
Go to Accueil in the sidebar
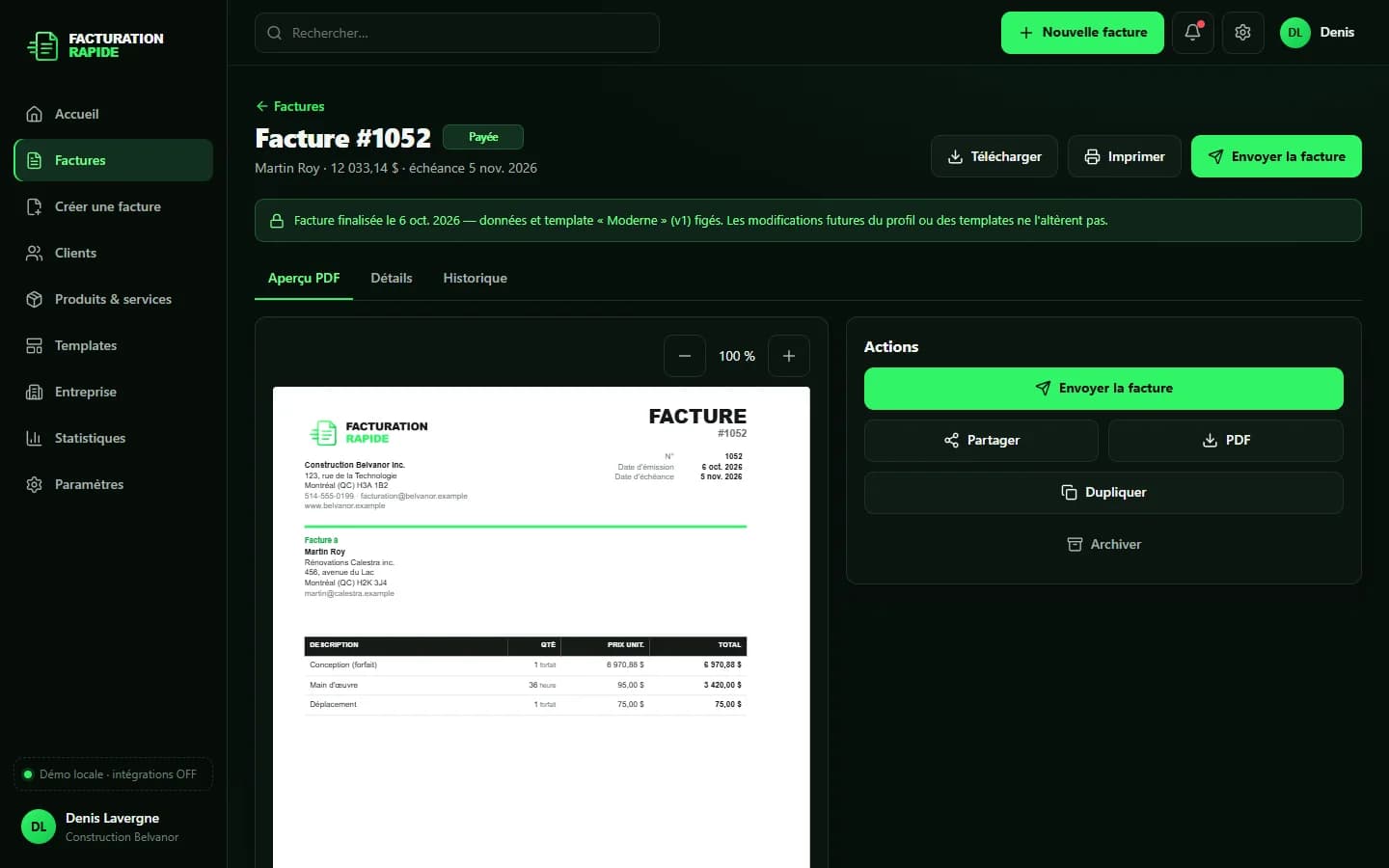coord(113,114)
